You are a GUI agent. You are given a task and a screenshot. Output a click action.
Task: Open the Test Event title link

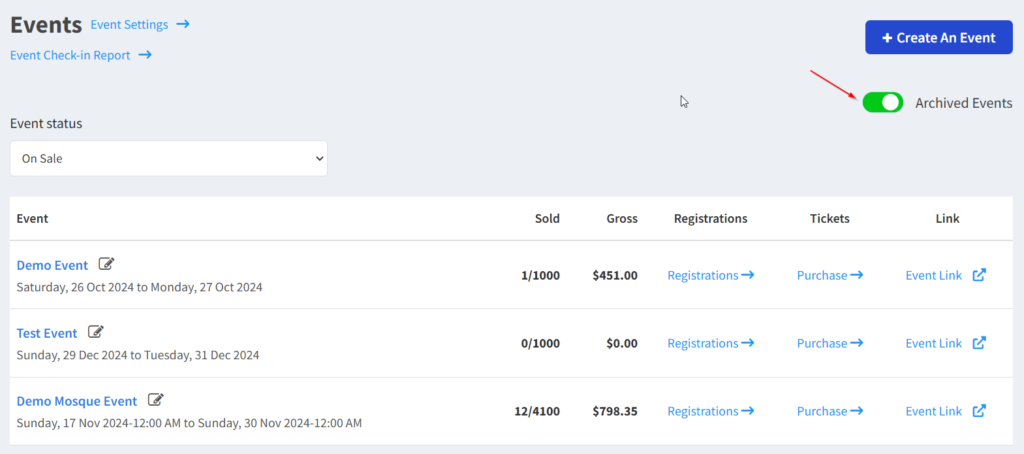coord(47,334)
